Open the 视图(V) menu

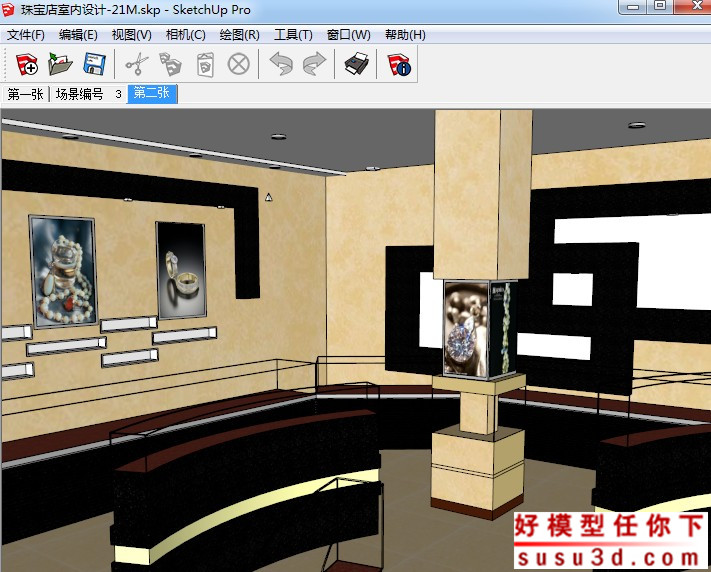pyautogui.click(x=131, y=35)
